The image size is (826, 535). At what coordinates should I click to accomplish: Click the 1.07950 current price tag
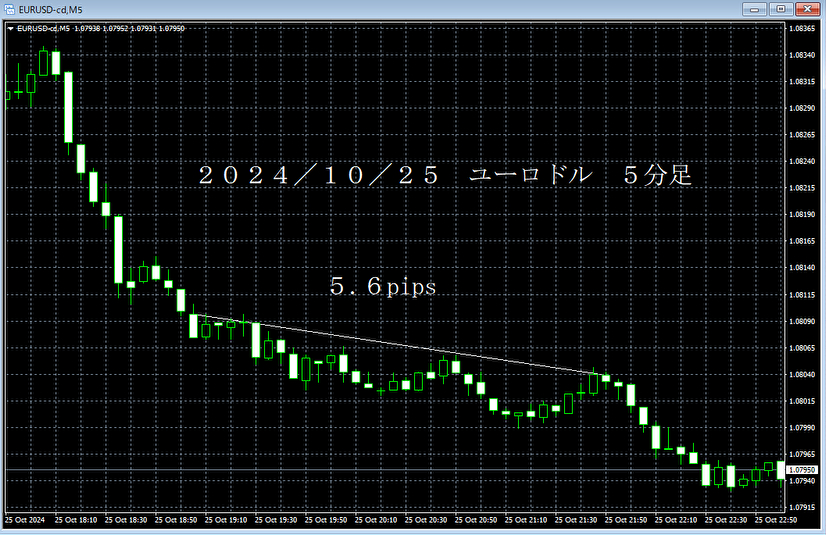coord(802,470)
